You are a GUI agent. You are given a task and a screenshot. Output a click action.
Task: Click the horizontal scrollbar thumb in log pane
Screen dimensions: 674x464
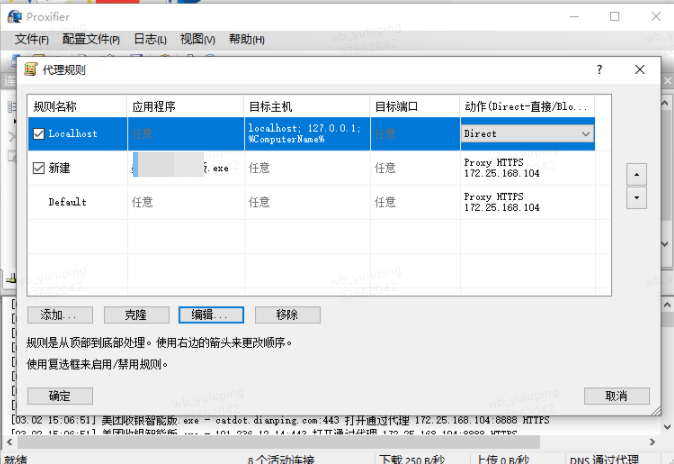point(278,442)
